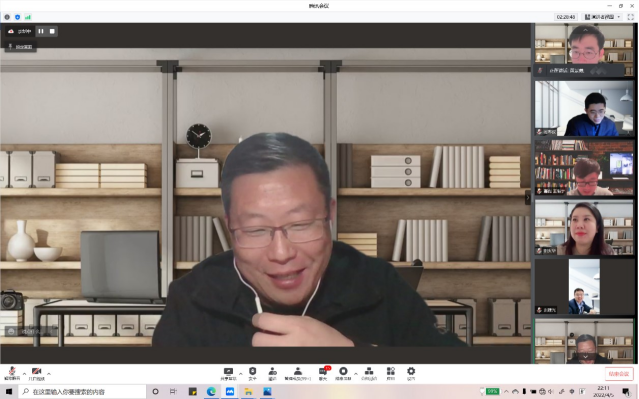
Task: Select narrow portrait thumbnail with dark bars
Action: pos(584,287)
